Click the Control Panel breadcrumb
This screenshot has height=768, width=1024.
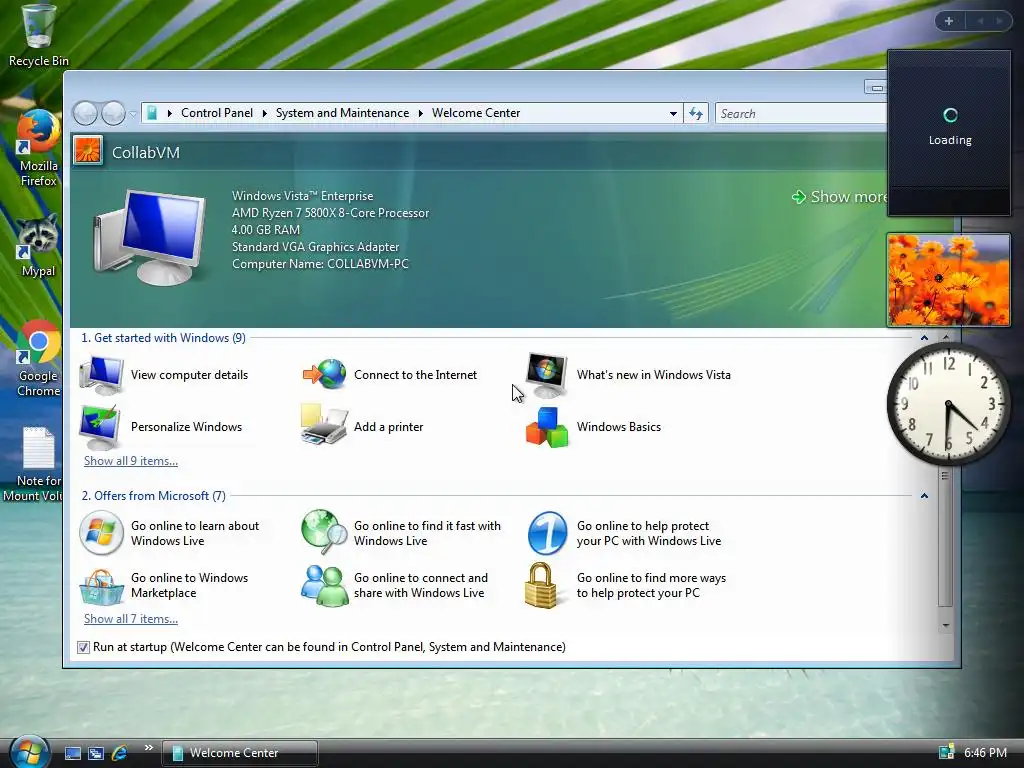(217, 113)
